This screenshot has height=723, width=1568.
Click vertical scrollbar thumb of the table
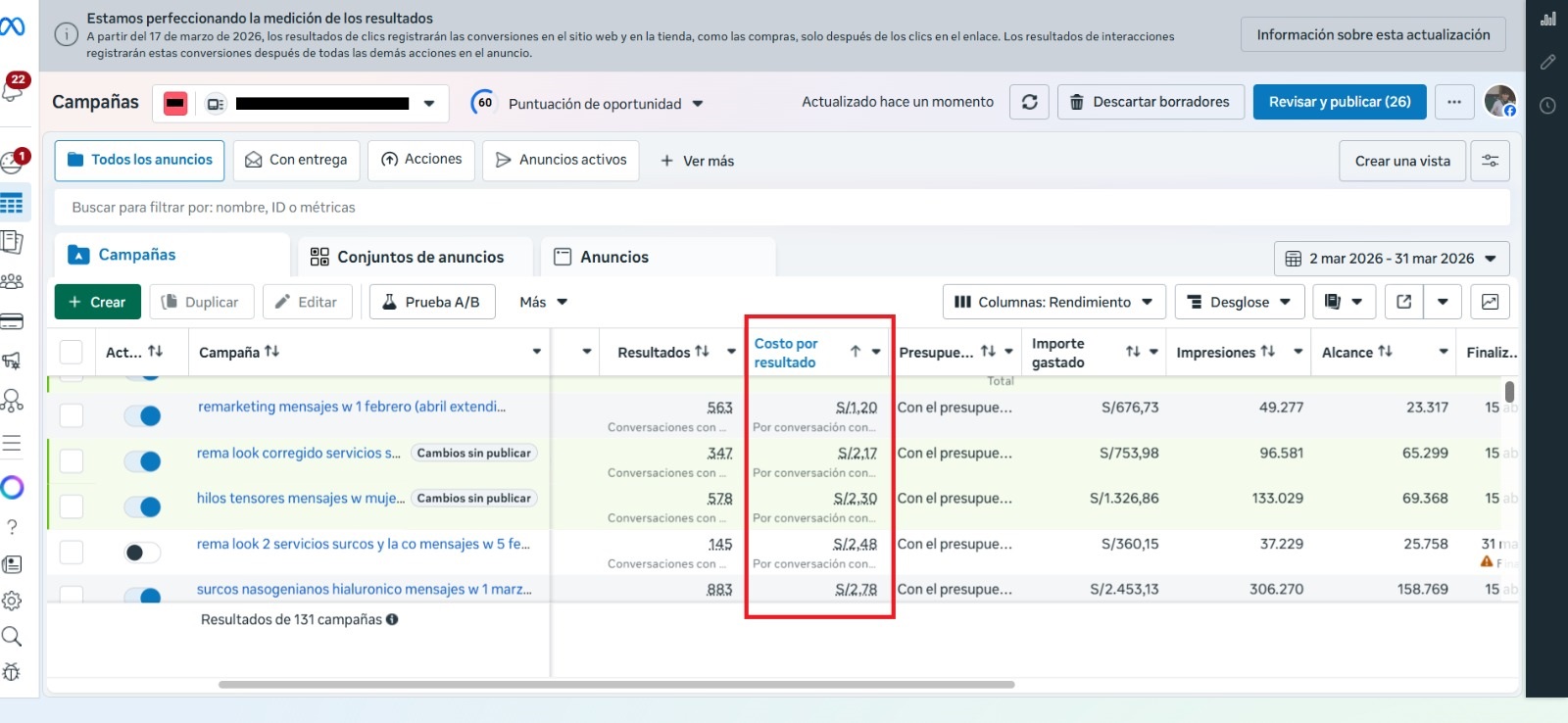click(1510, 392)
